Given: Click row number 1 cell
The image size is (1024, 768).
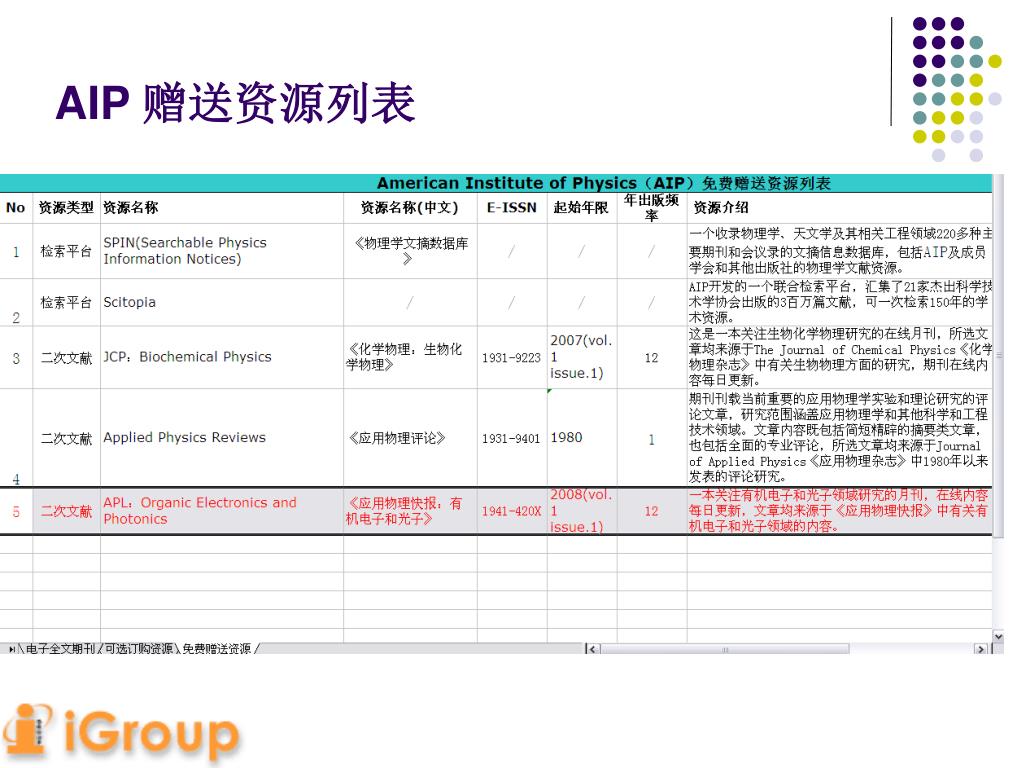Looking at the screenshot, I should [x=16, y=251].
